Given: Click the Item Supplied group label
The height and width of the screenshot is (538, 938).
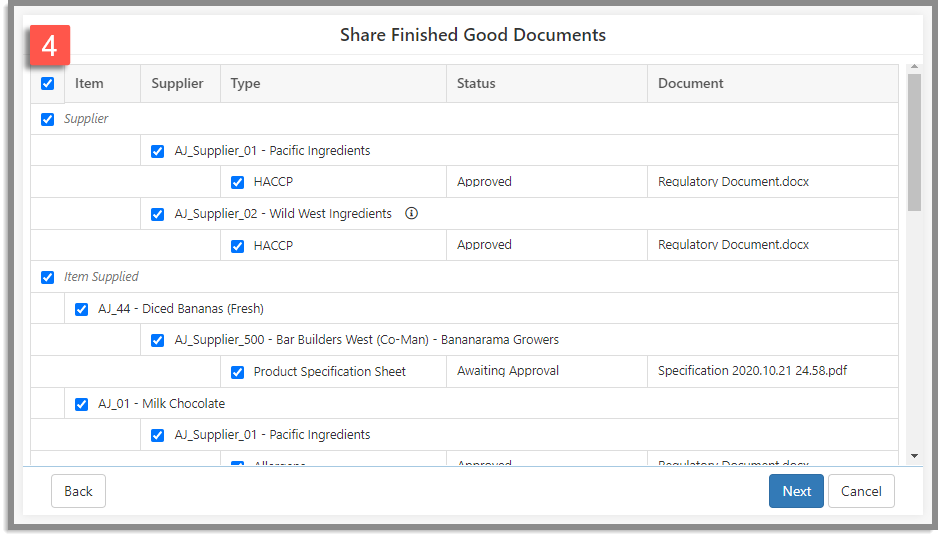Looking at the screenshot, I should click(101, 276).
